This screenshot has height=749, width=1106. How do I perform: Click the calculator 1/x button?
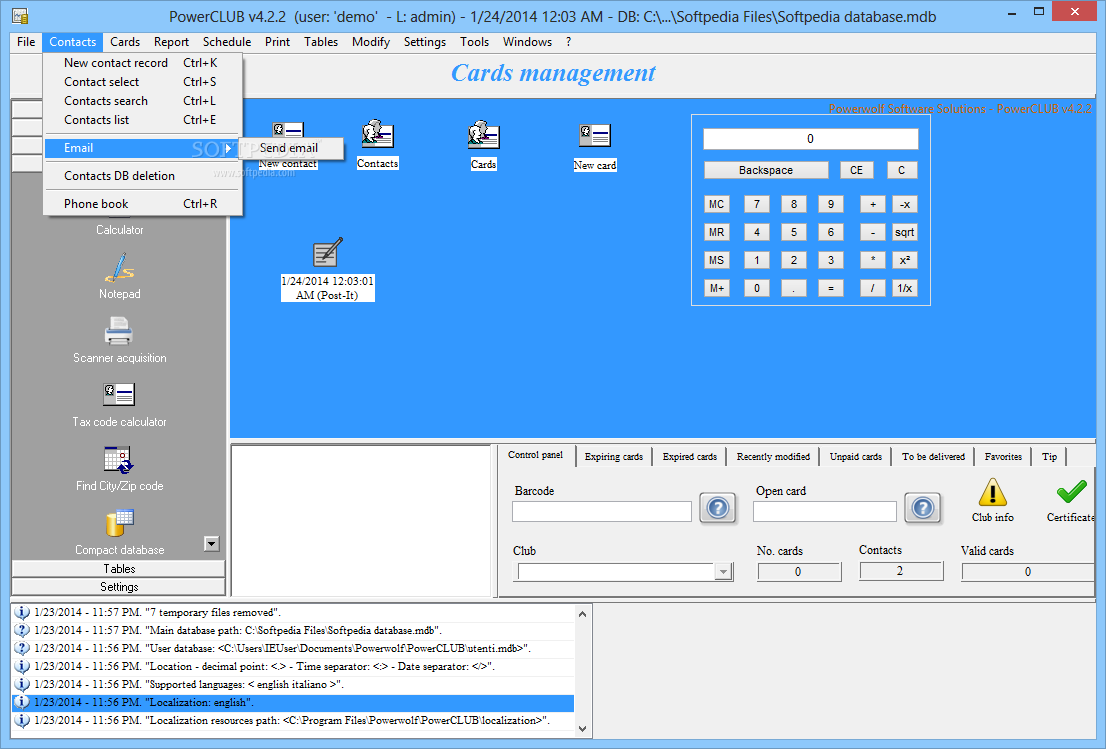pos(904,288)
